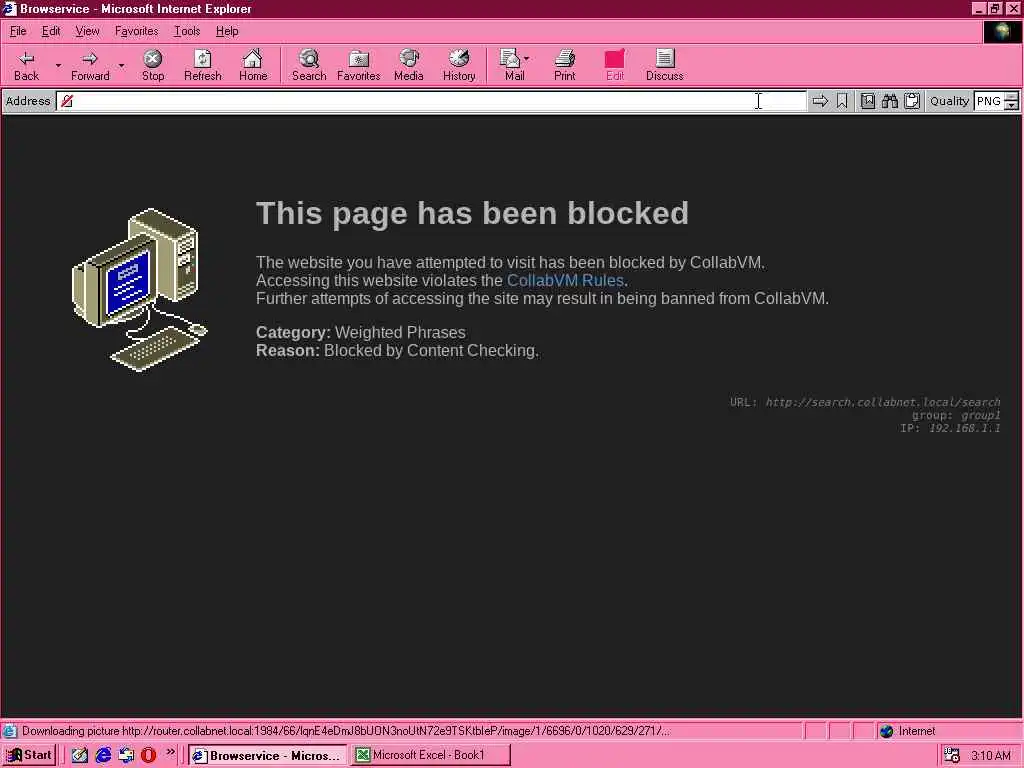Image resolution: width=1024 pixels, height=768 pixels.
Task: Click the status bar downloading picture text
Action: point(345,731)
